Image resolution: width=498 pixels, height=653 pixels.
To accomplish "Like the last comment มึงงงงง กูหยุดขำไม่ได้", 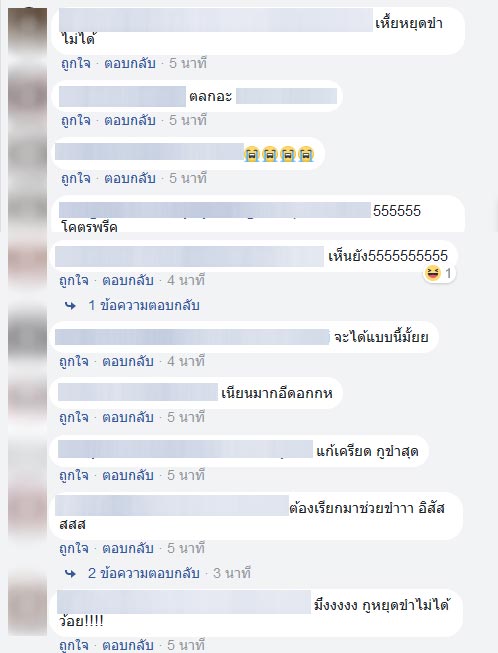I will point(74,645).
